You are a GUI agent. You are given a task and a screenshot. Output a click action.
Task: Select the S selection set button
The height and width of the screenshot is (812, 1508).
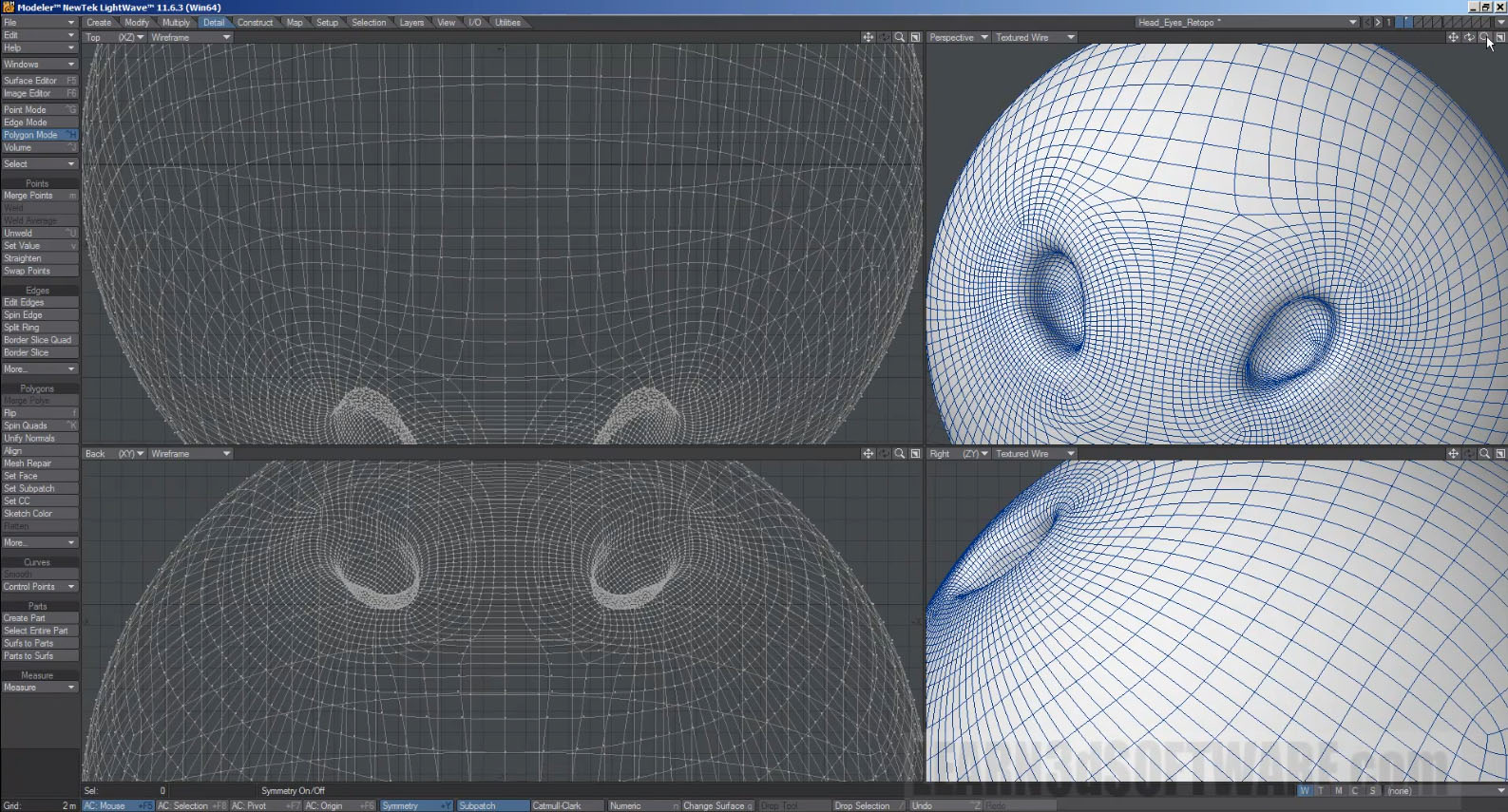tap(1372, 791)
